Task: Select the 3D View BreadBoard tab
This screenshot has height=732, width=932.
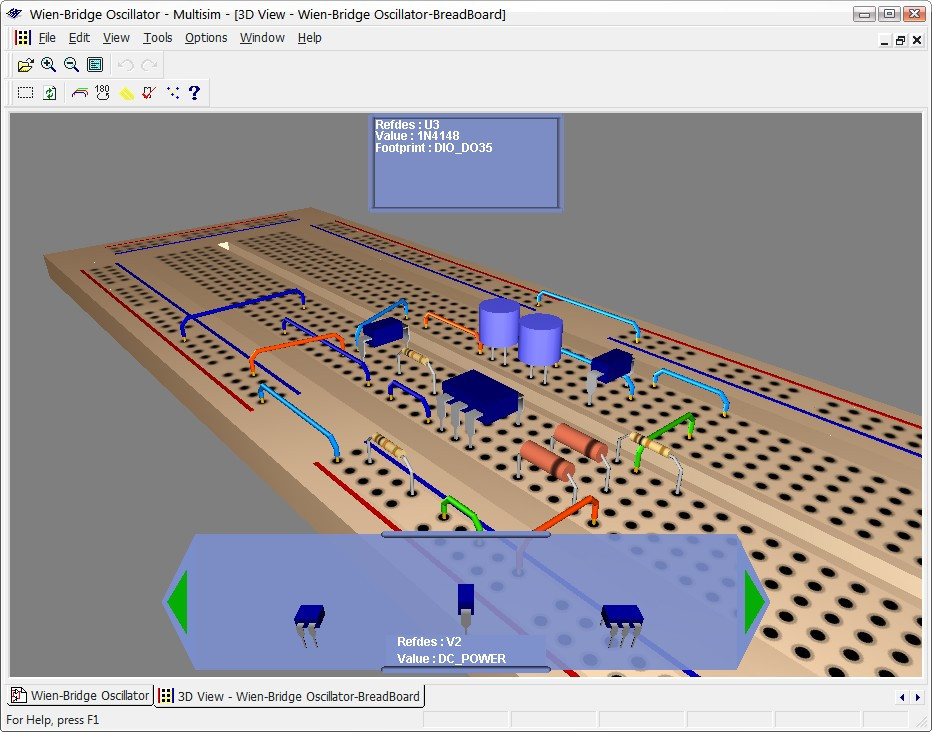Action: [290, 696]
